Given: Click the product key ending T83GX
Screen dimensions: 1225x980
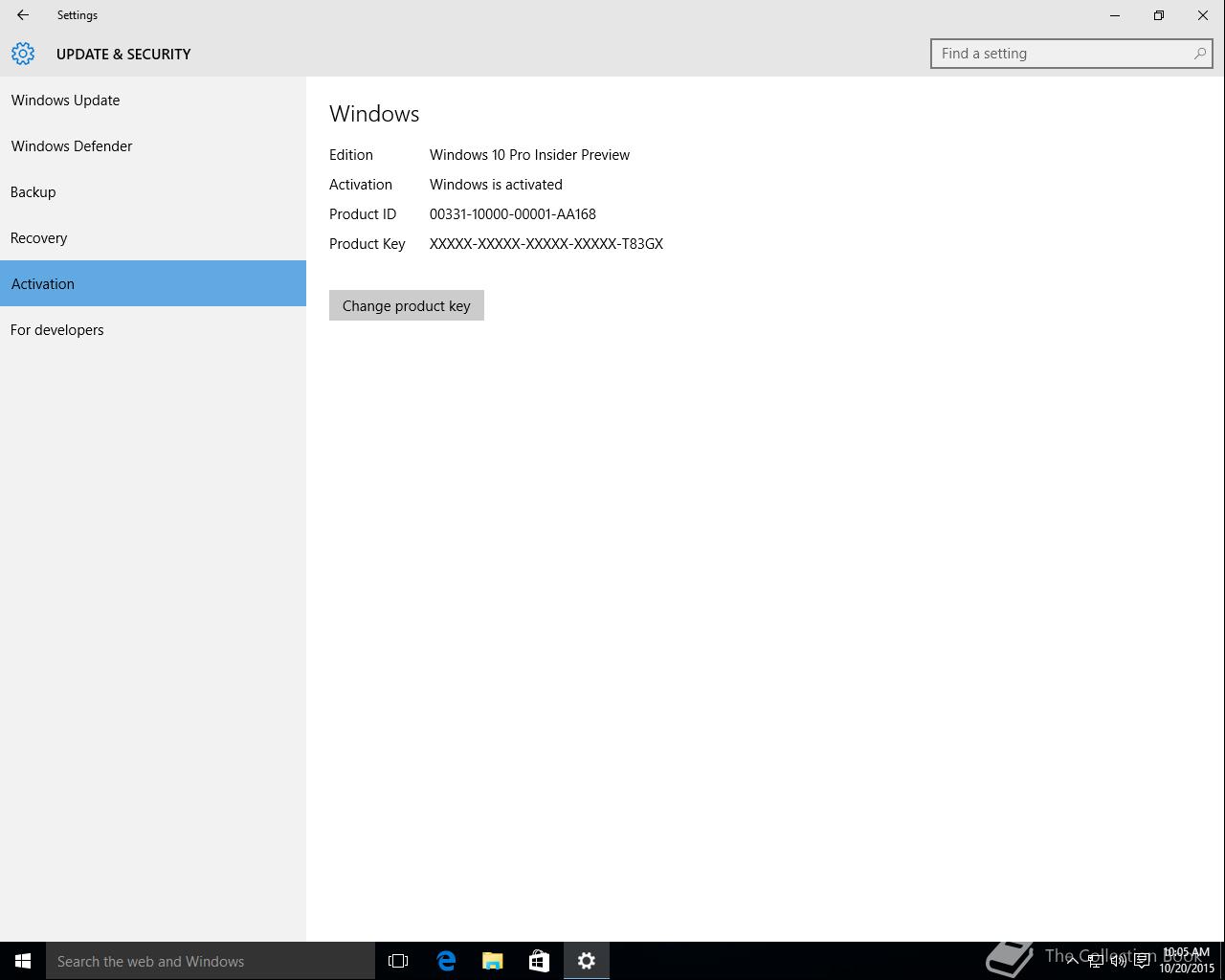Looking at the screenshot, I should (546, 244).
